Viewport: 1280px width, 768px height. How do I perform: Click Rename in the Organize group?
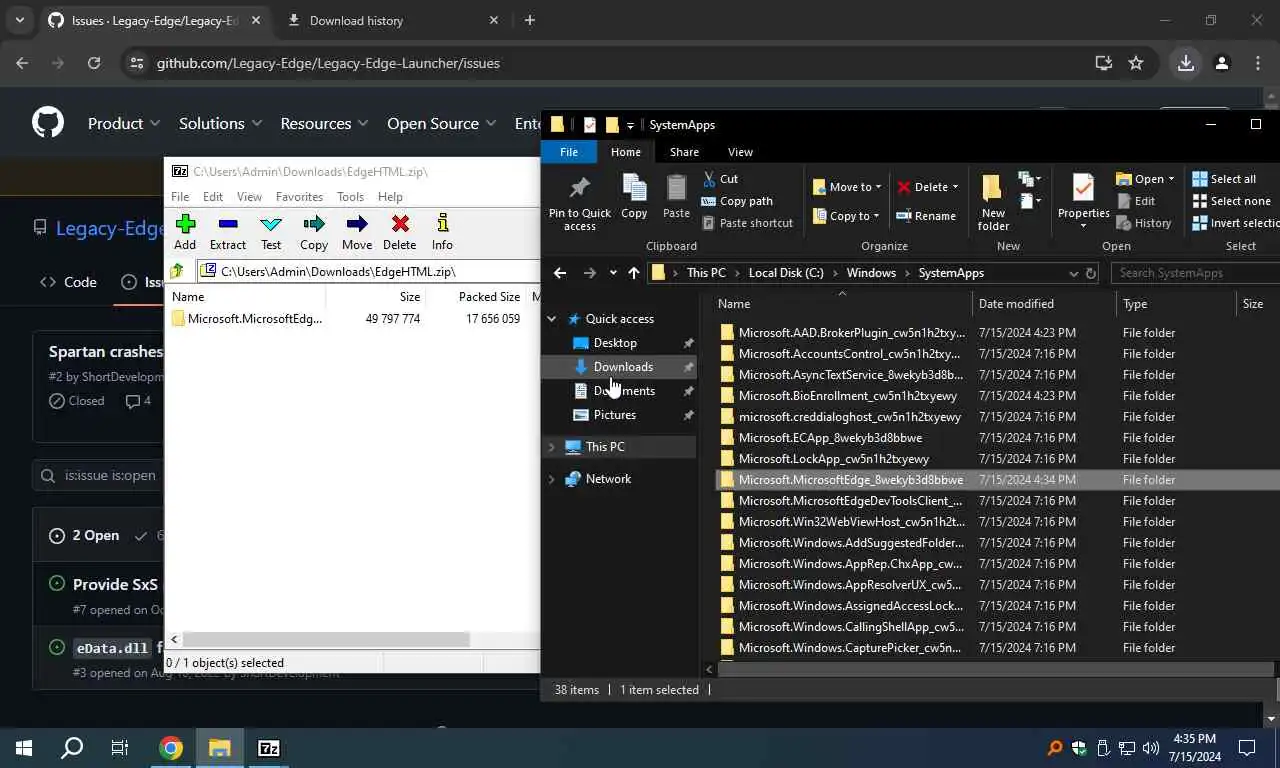926,215
